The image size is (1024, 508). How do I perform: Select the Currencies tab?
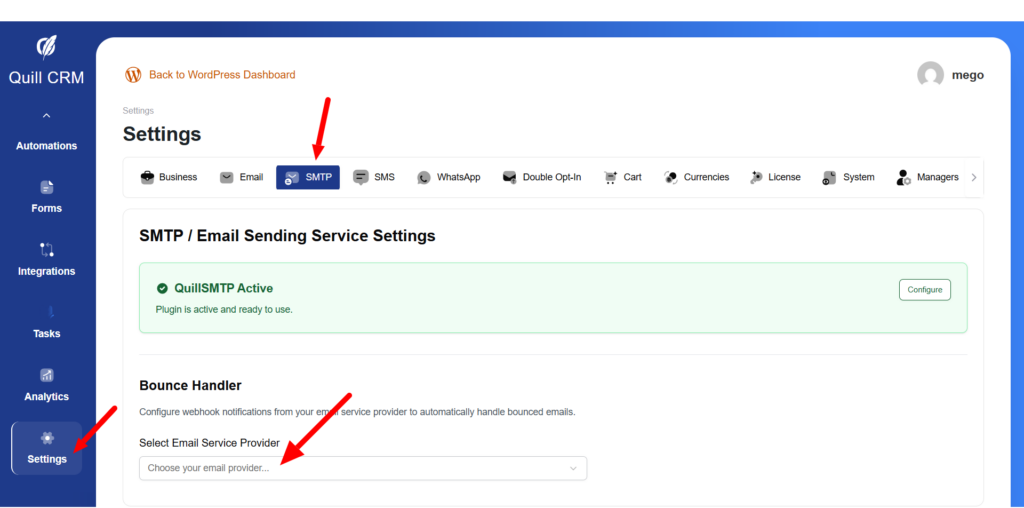point(696,177)
